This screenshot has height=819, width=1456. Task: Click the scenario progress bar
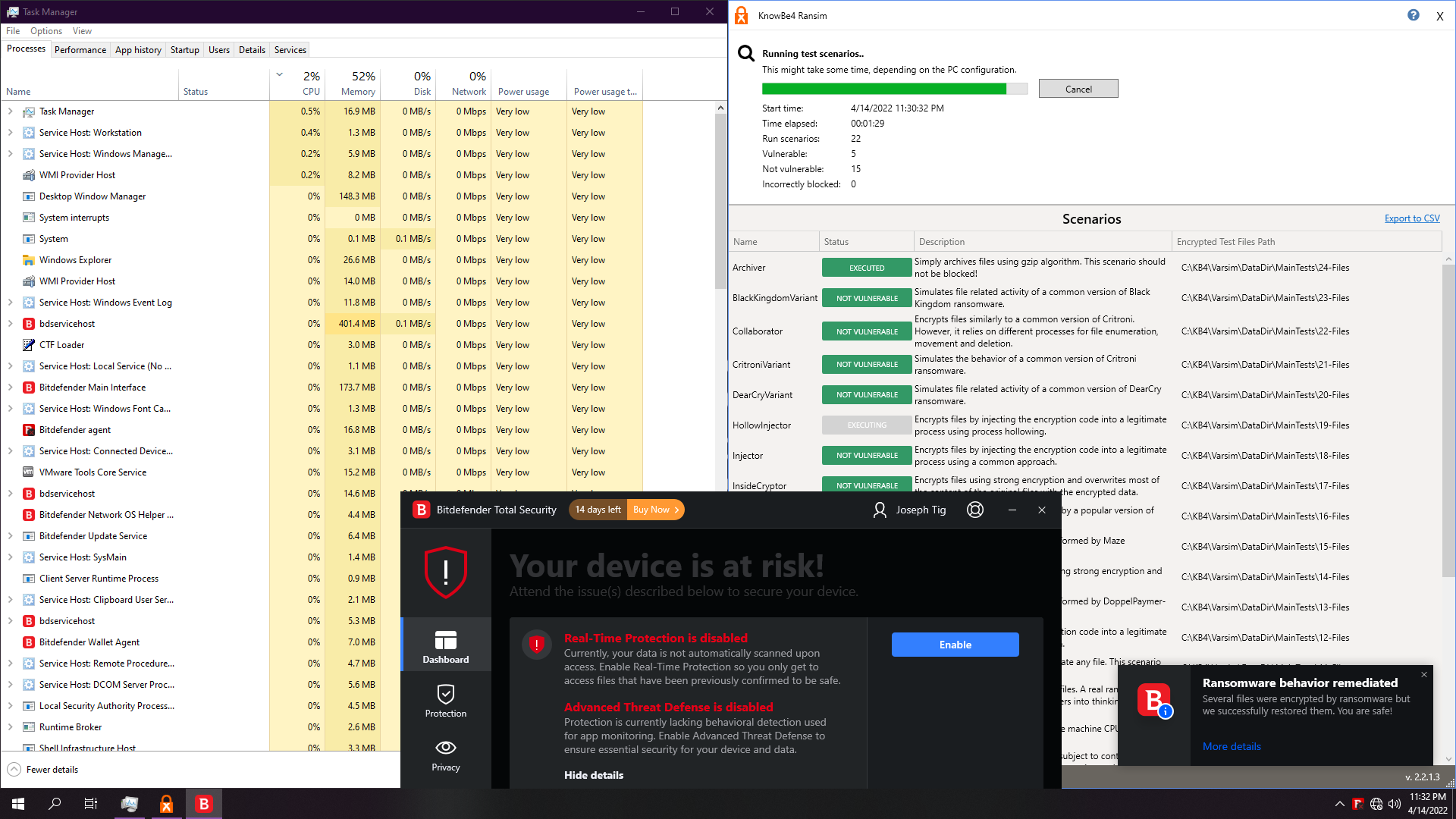click(x=894, y=89)
